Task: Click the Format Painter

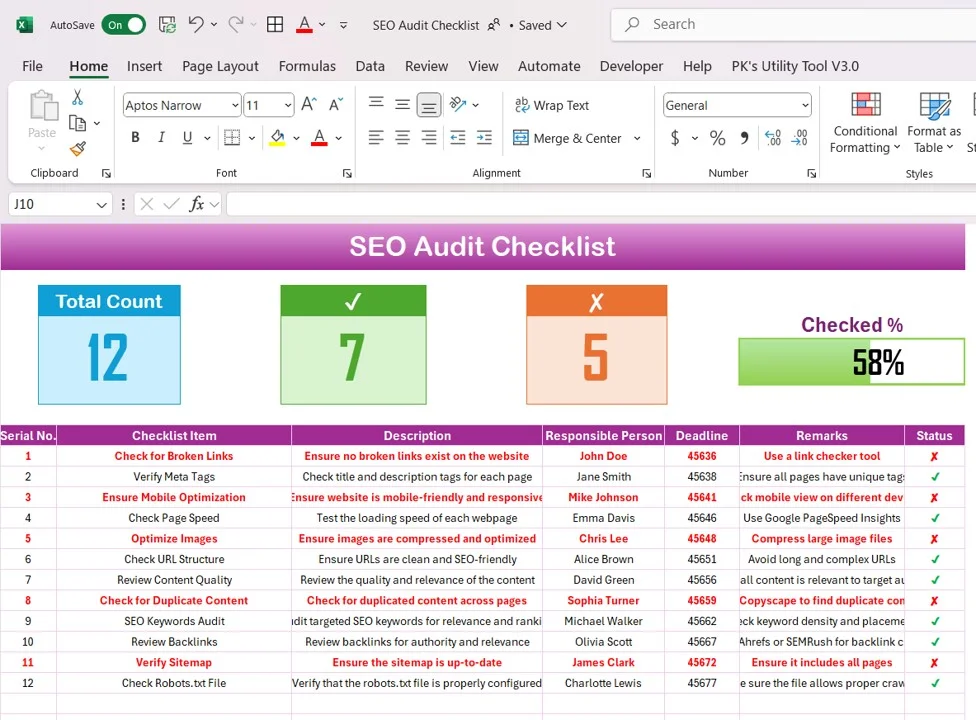Action: [x=76, y=149]
